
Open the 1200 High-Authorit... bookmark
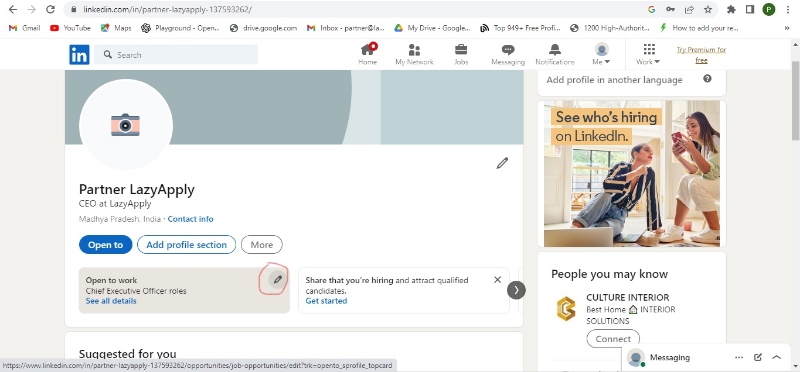(x=610, y=28)
